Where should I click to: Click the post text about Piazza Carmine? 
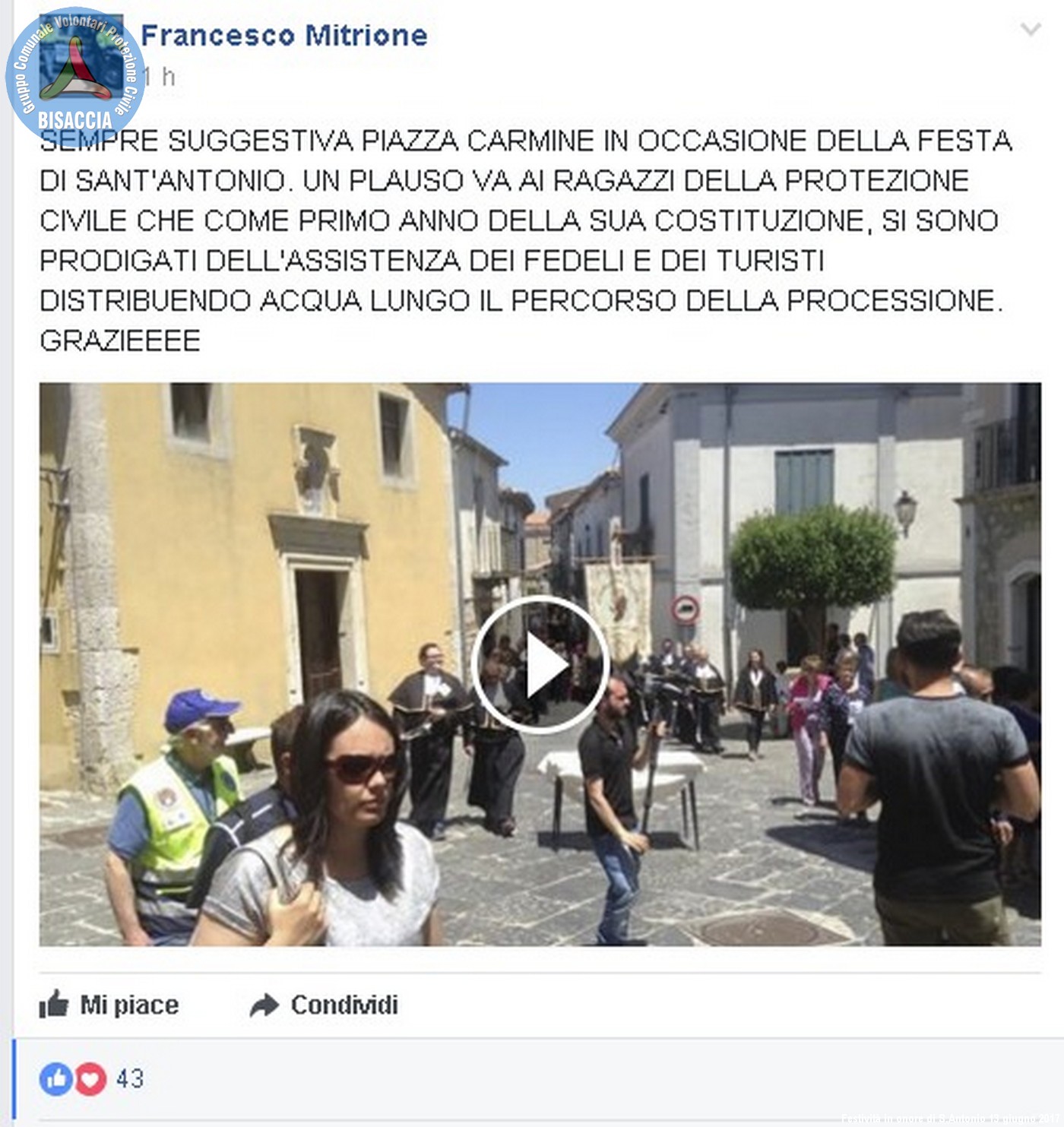(x=525, y=240)
